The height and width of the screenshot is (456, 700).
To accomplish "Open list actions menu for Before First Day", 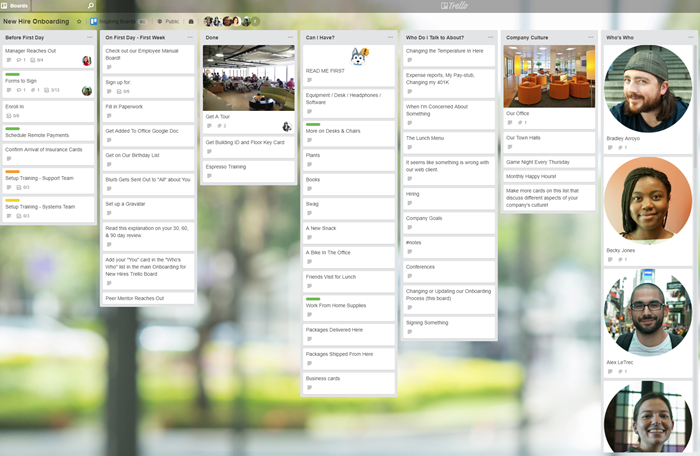I will (91, 37).
